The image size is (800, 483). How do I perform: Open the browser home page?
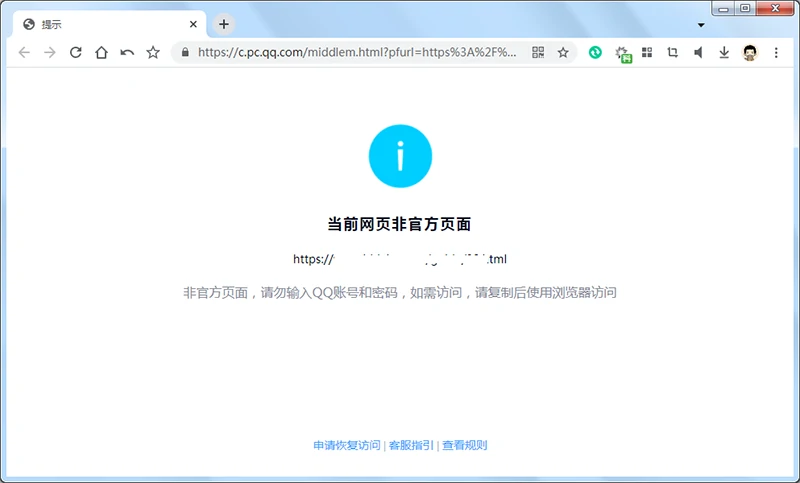click(x=102, y=53)
